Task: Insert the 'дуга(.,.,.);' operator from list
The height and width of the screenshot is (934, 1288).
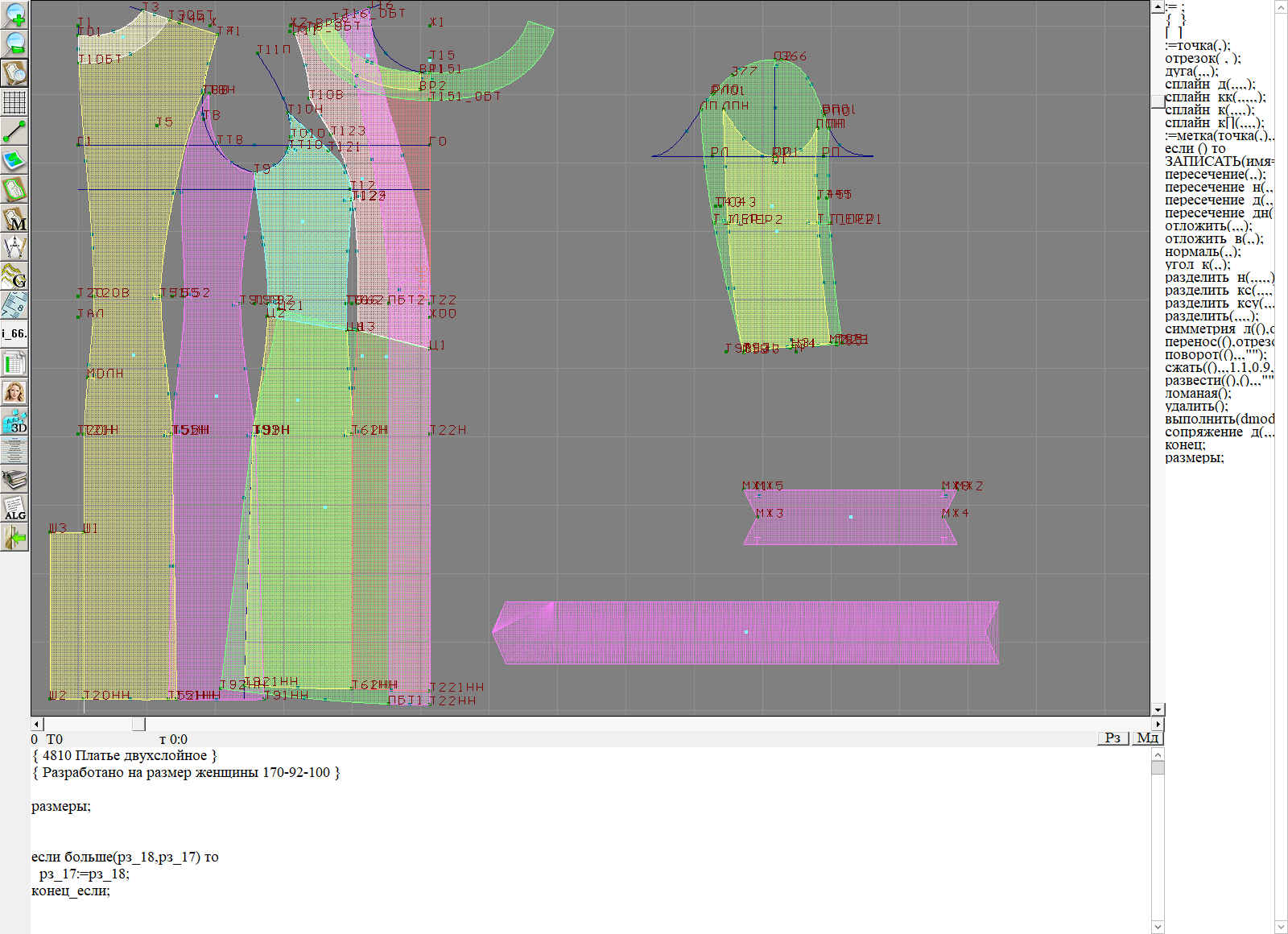Action: tap(1191, 72)
